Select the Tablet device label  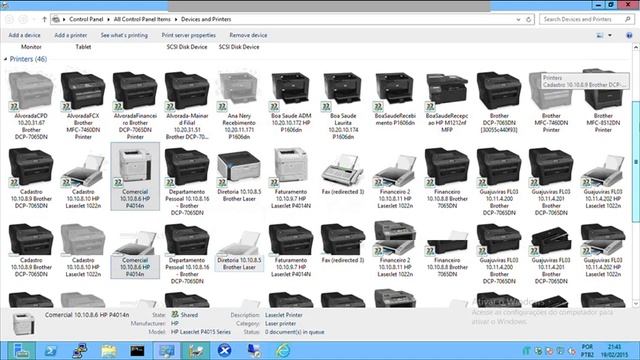[x=83, y=47]
